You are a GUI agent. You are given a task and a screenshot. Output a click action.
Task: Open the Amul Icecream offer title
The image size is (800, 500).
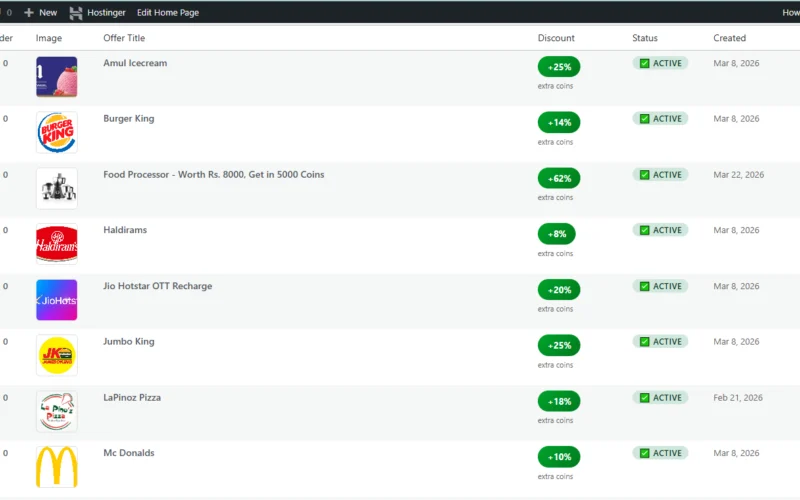(x=135, y=63)
